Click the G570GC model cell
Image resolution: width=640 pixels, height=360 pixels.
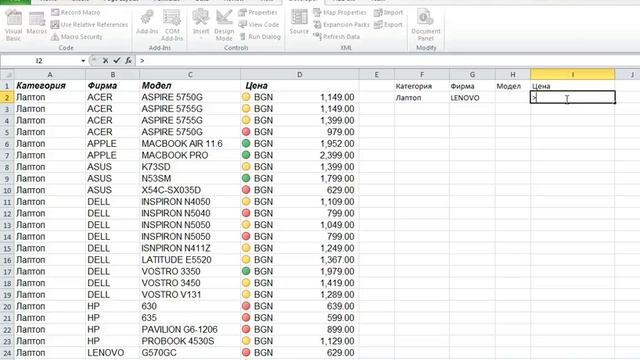[x=190, y=353]
